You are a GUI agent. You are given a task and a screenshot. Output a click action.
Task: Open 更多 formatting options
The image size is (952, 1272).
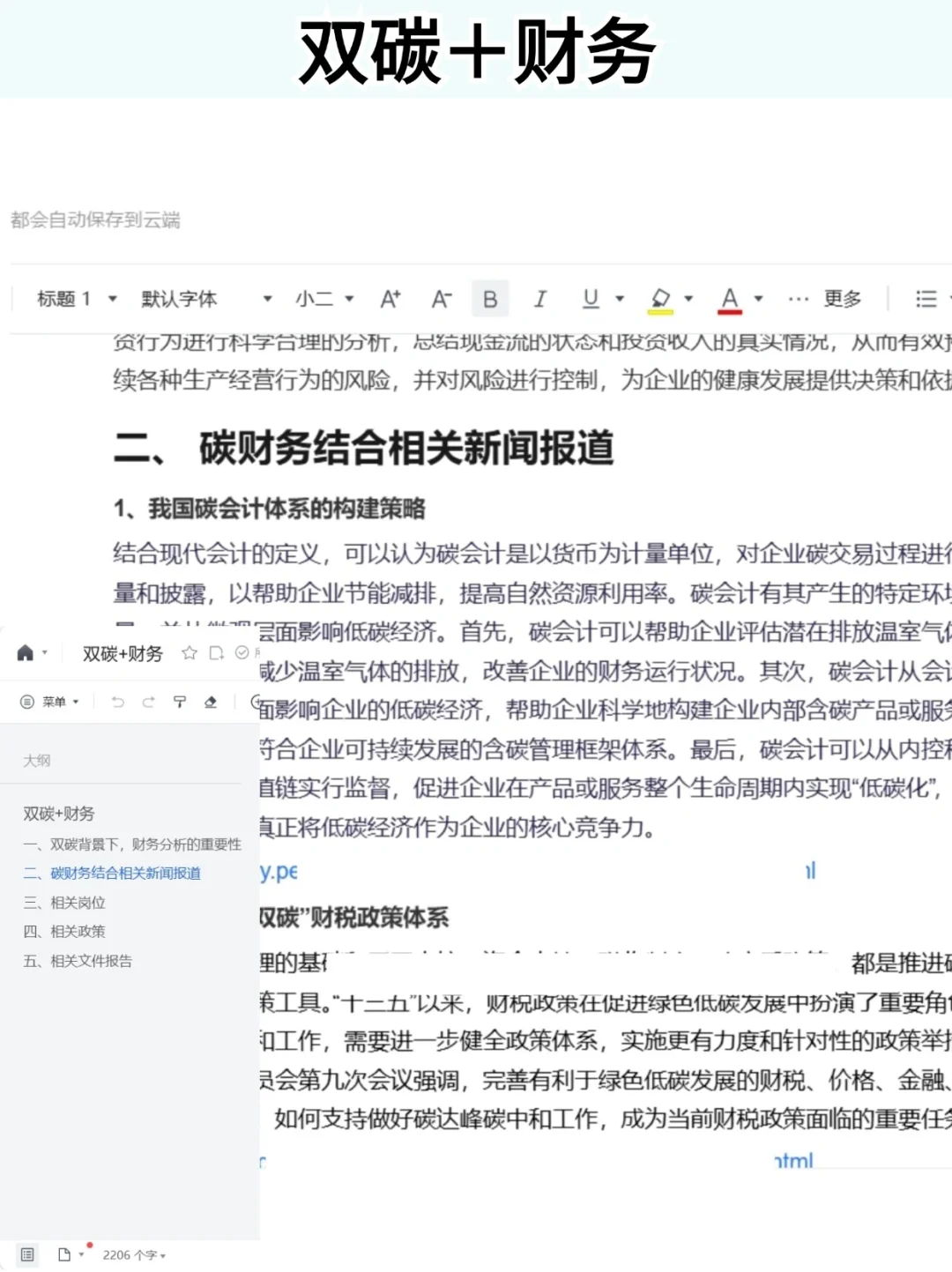(x=825, y=299)
